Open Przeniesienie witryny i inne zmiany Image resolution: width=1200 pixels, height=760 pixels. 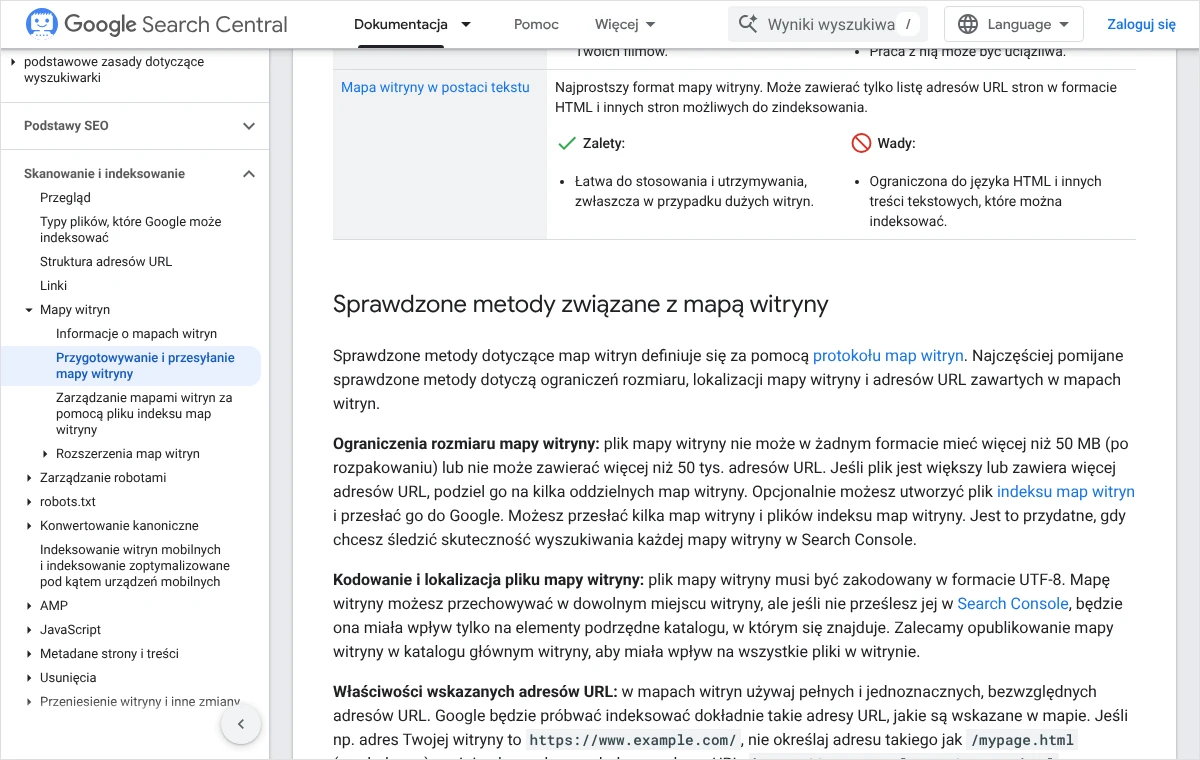(140, 702)
